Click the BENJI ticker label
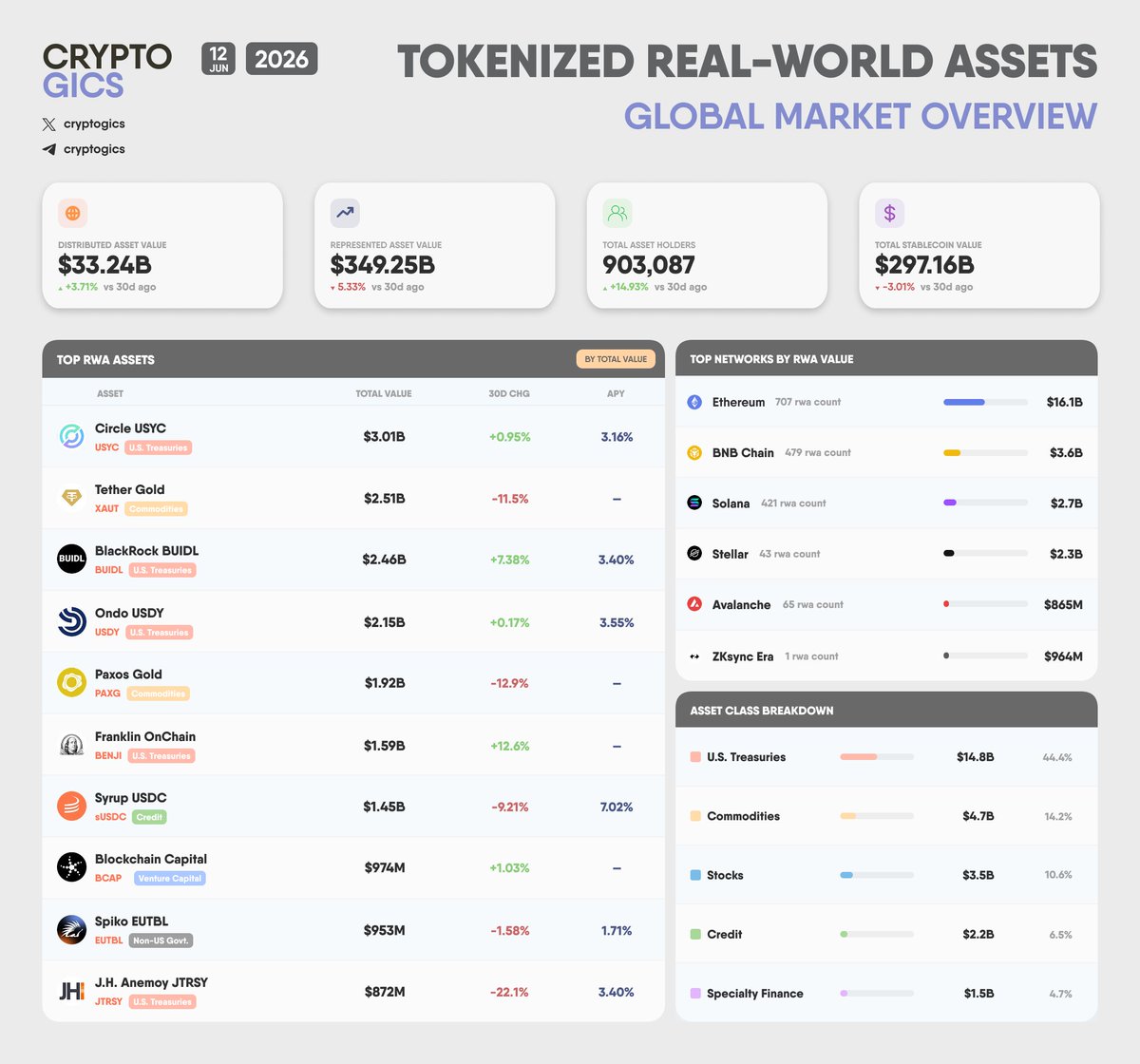 [108, 756]
